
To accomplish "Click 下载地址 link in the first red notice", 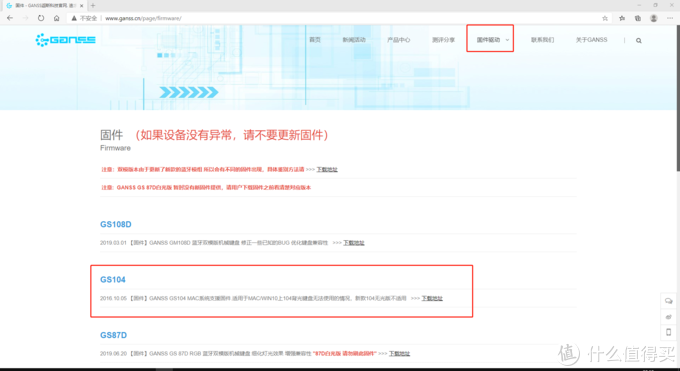I will pyautogui.click(x=327, y=170).
